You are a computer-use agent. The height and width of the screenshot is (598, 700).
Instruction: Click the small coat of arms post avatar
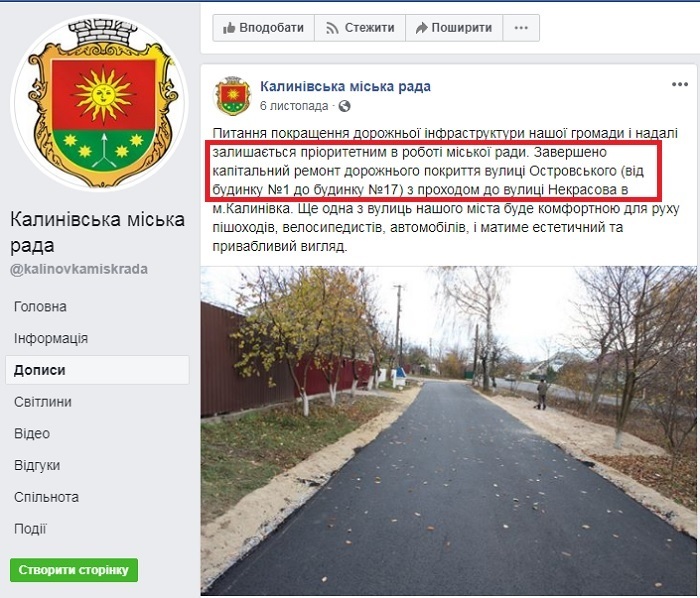tap(233, 96)
